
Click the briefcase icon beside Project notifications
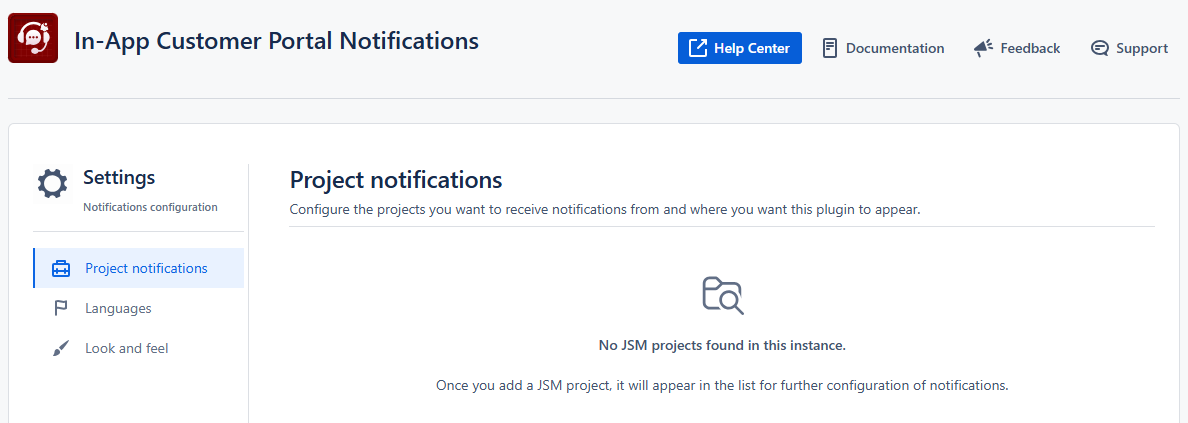(61, 268)
